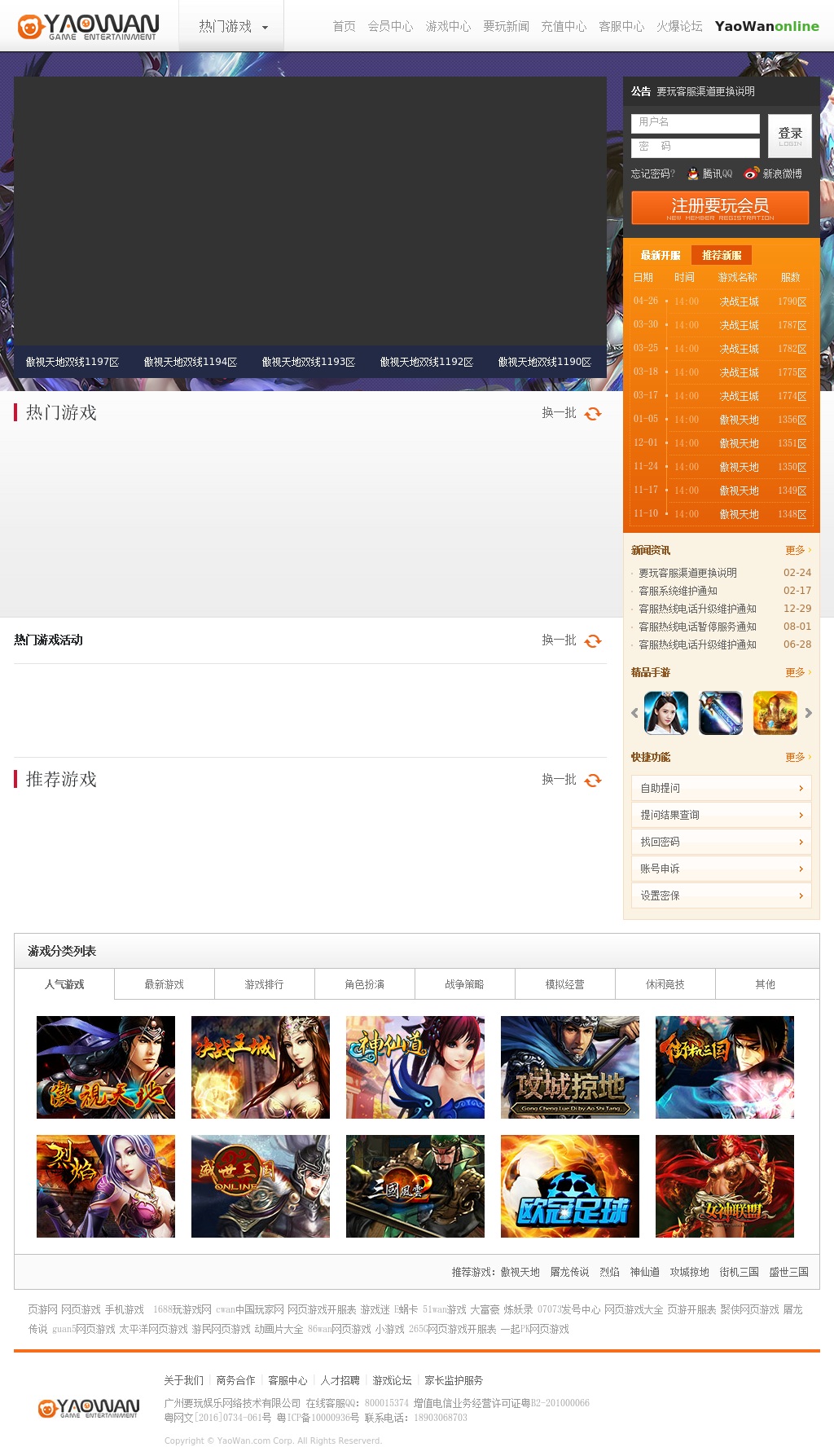
Task: Open 烈焰 game thumbnail
Action: pyautogui.click(x=106, y=1186)
